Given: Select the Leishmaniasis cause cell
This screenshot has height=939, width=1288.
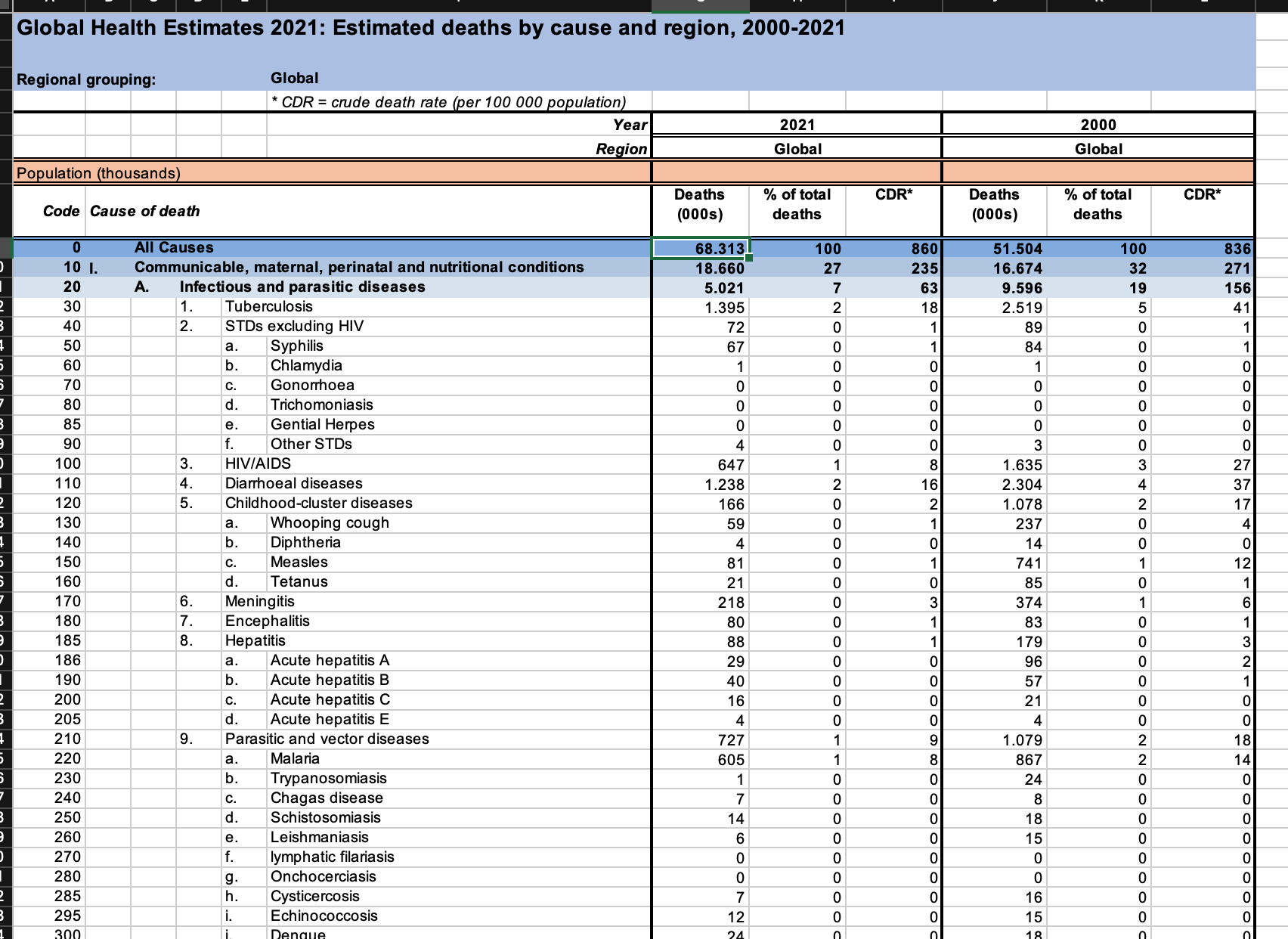Looking at the screenshot, I should [x=320, y=837].
